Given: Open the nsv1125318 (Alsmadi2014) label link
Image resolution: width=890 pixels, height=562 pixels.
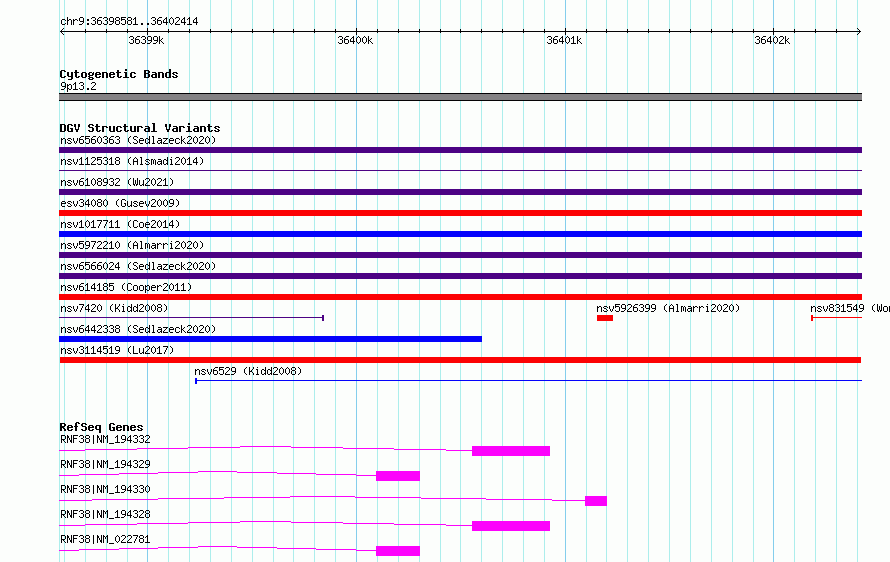Looking at the screenshot, I should coord(132,161).
